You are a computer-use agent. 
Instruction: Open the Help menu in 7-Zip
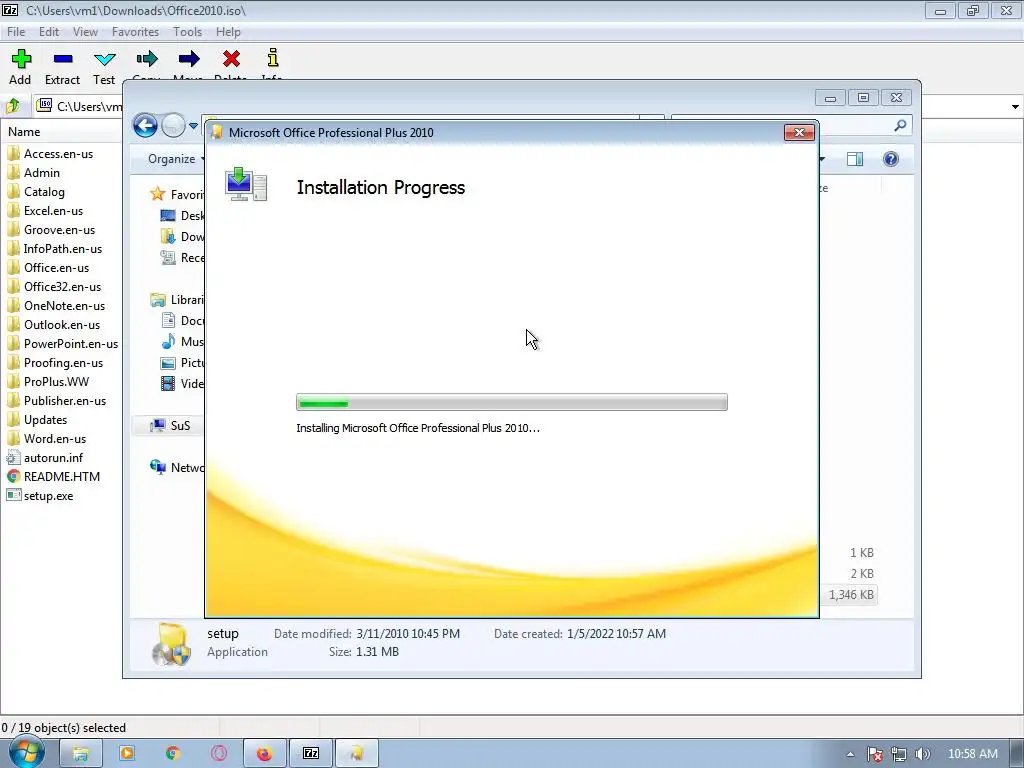(x=228, y=31)
